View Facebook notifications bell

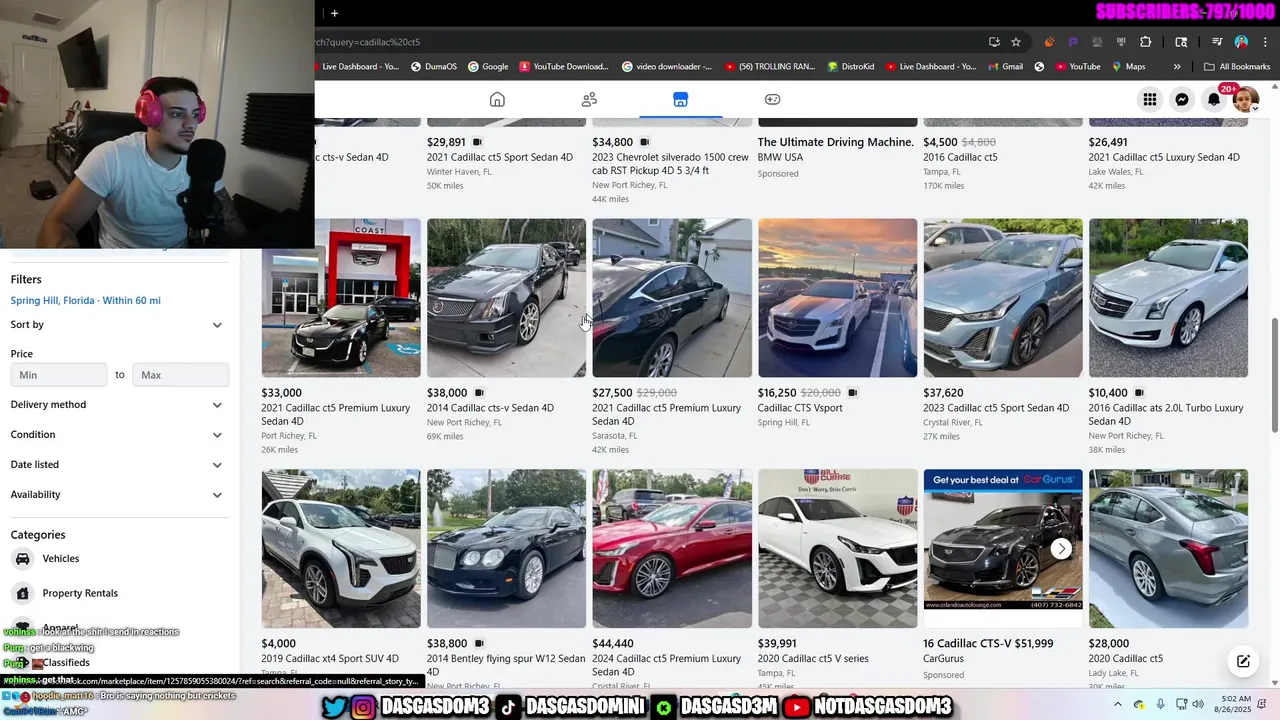1214,99
